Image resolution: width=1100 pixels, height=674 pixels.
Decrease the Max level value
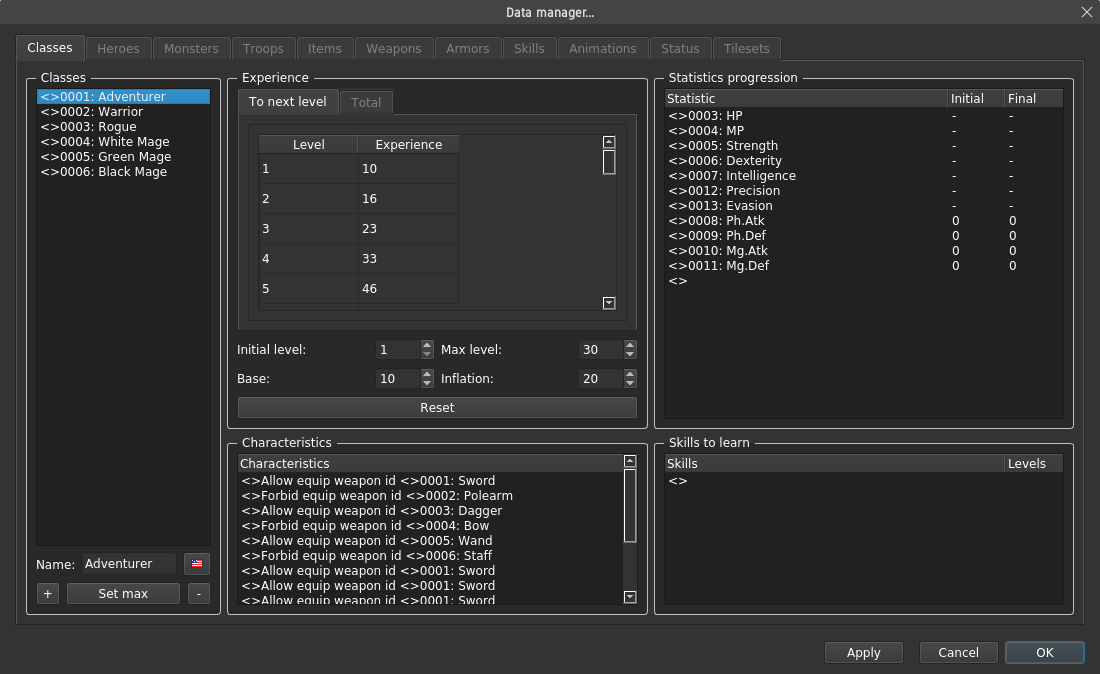630,354
